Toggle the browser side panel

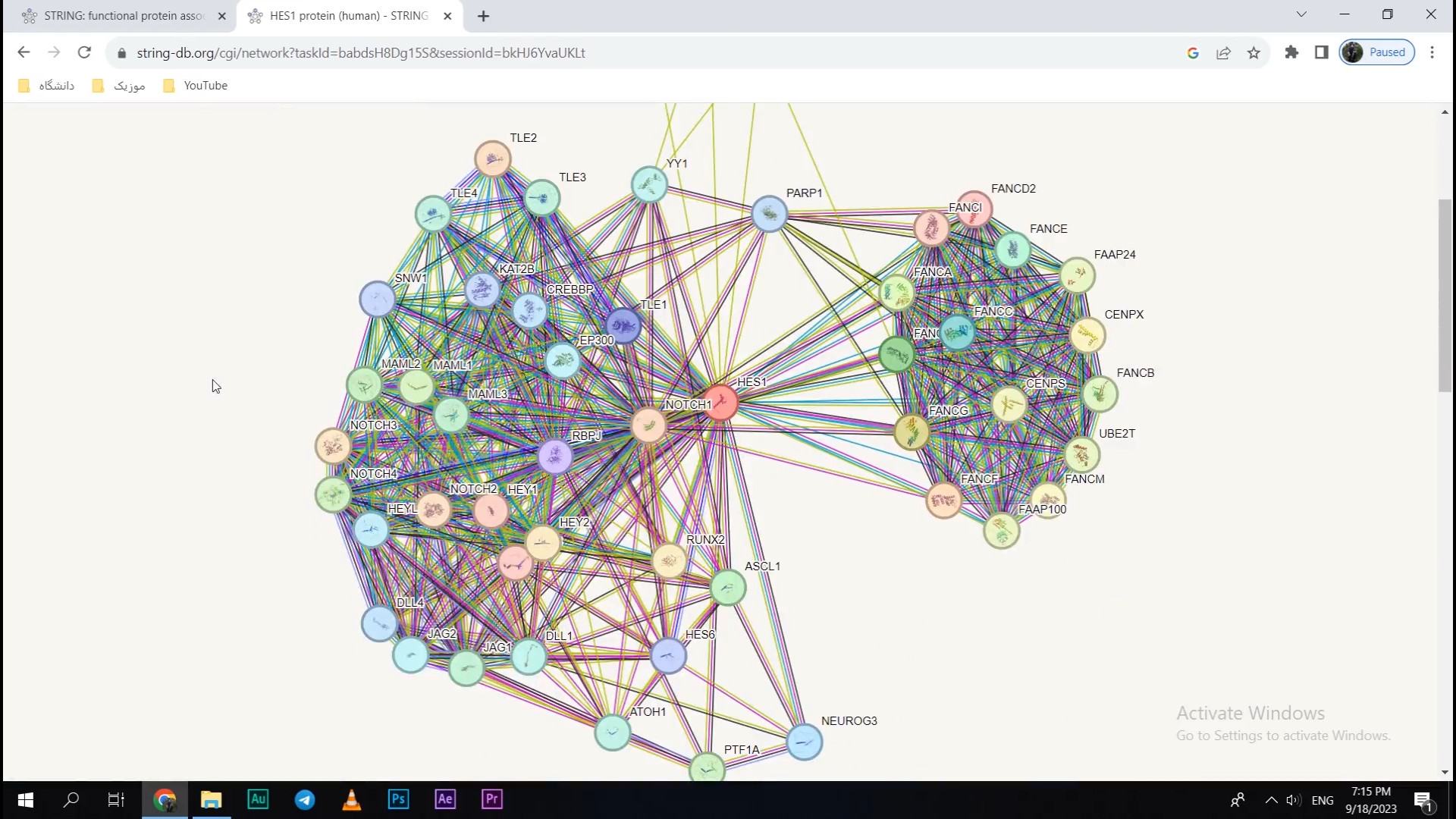[x=1322, y=53]
